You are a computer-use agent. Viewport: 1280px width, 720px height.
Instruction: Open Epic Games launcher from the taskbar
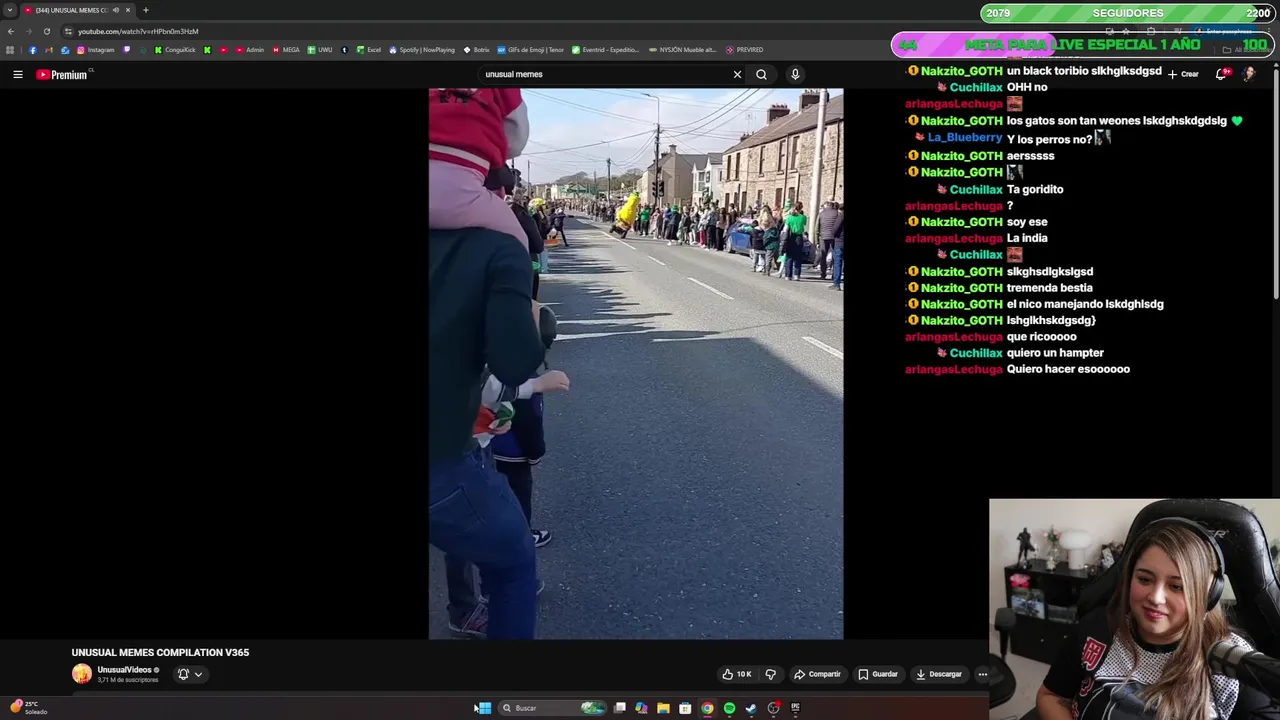796,708
